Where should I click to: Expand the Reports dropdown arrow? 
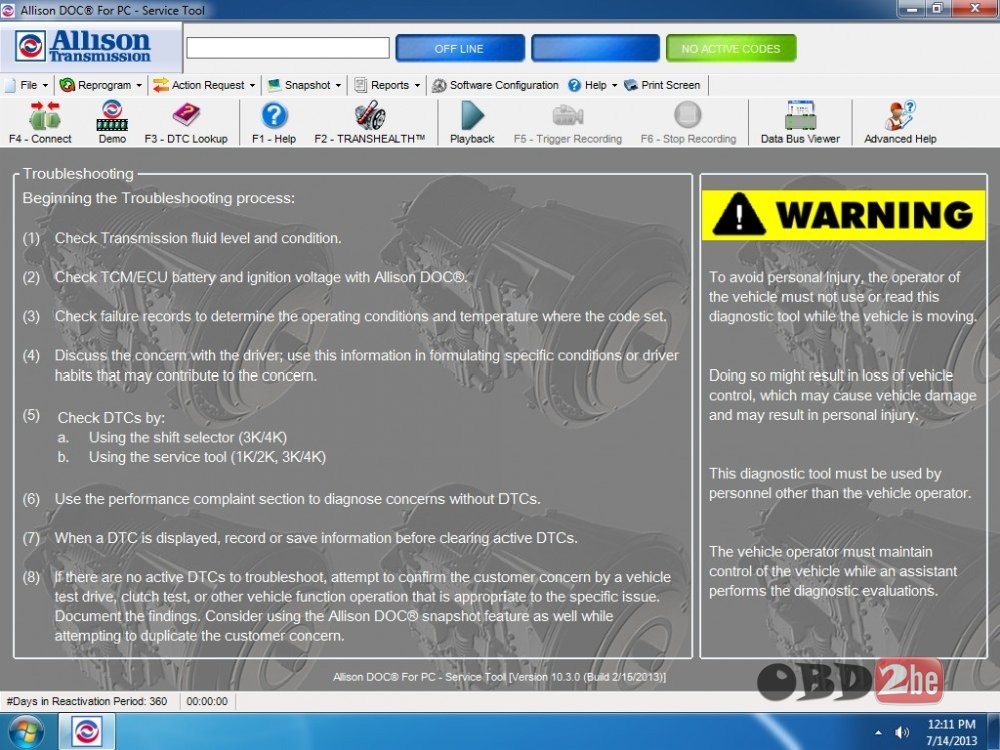click(x=417, y=85)
